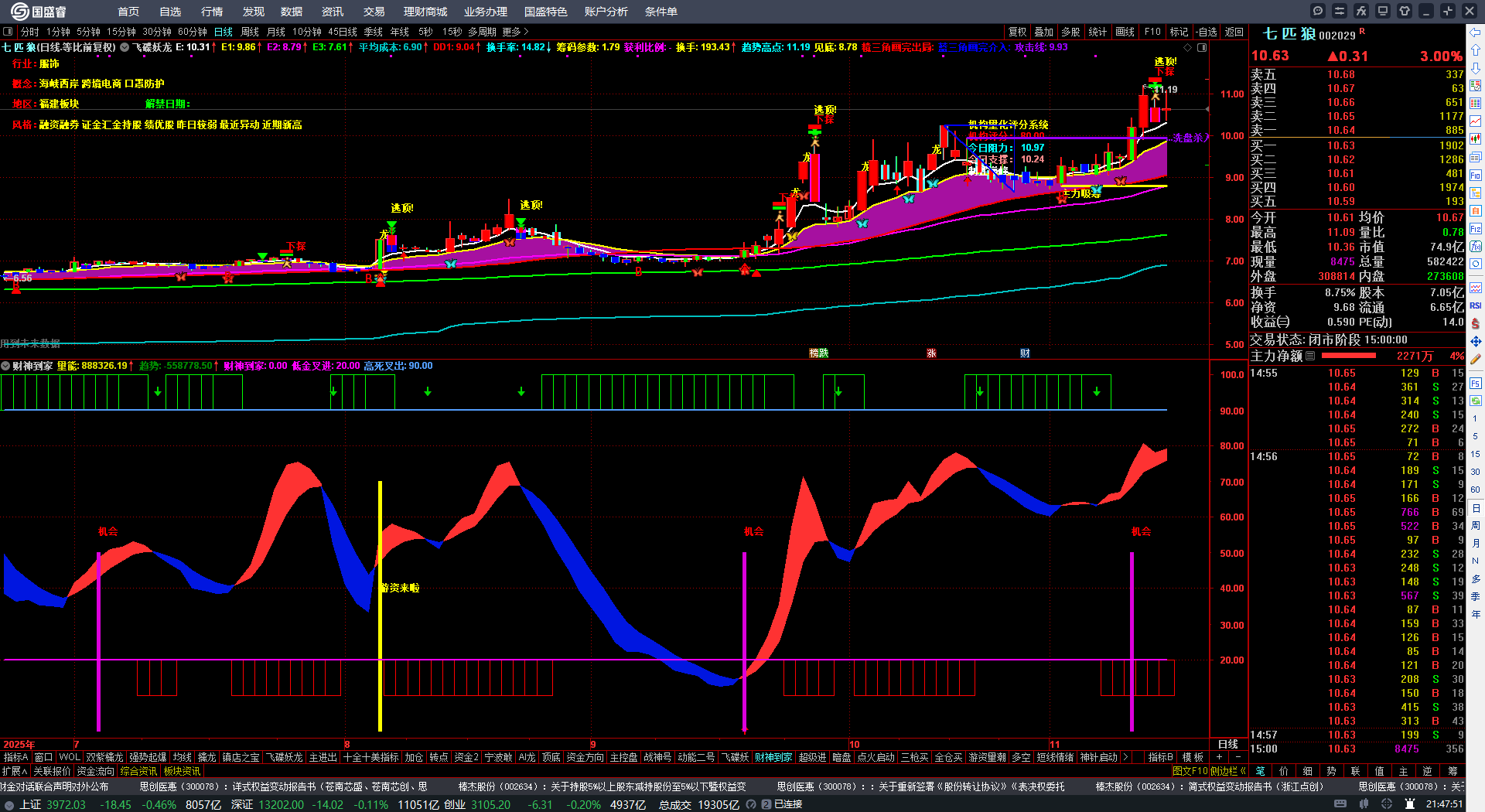This screenshot has width=1485, height=812.
Task: Click the − zoom-out button below chart
Action: coord(1237,757)
